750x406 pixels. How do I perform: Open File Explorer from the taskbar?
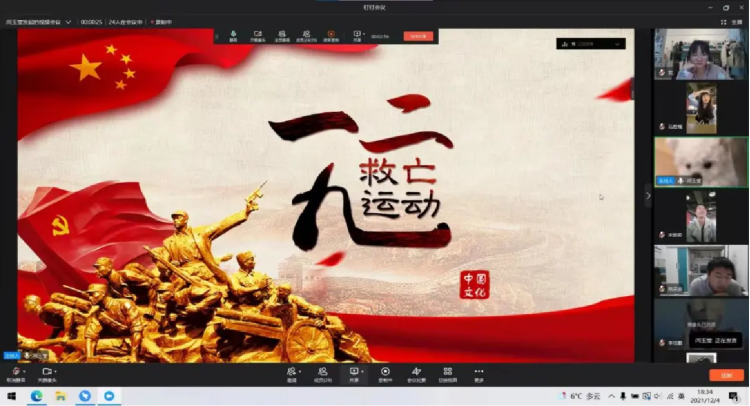point(61,396)
